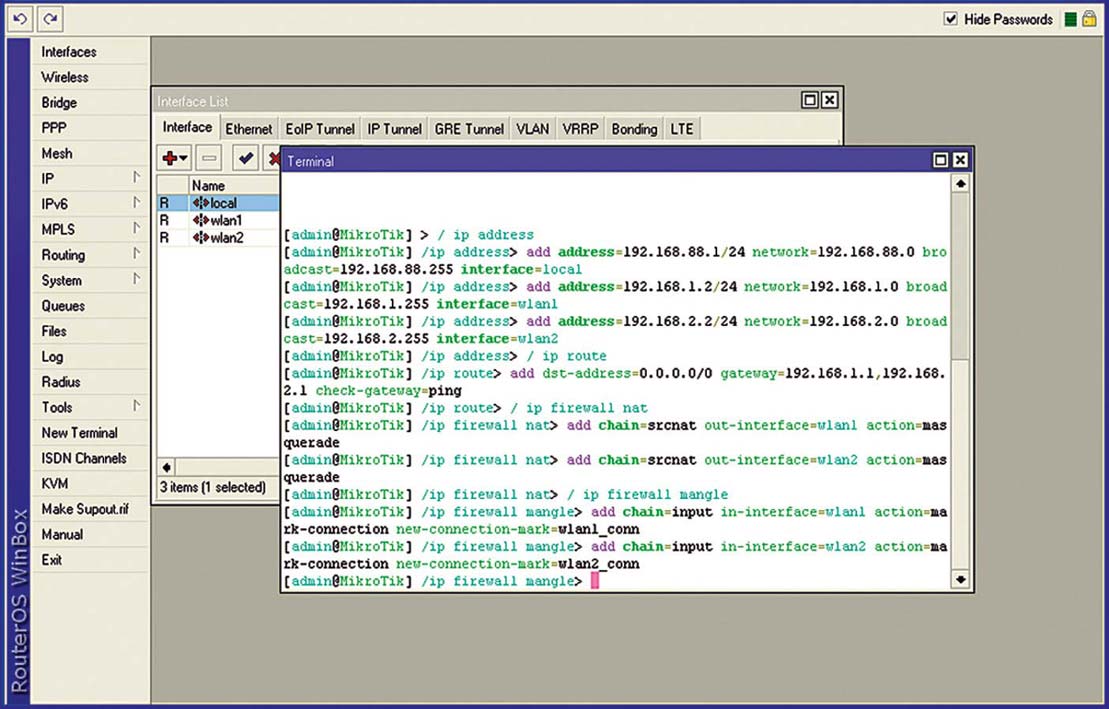Open Interfaces from the sidebar menu
The width and height of the screenshot is (1109, 709).
[x=90, y=52]
